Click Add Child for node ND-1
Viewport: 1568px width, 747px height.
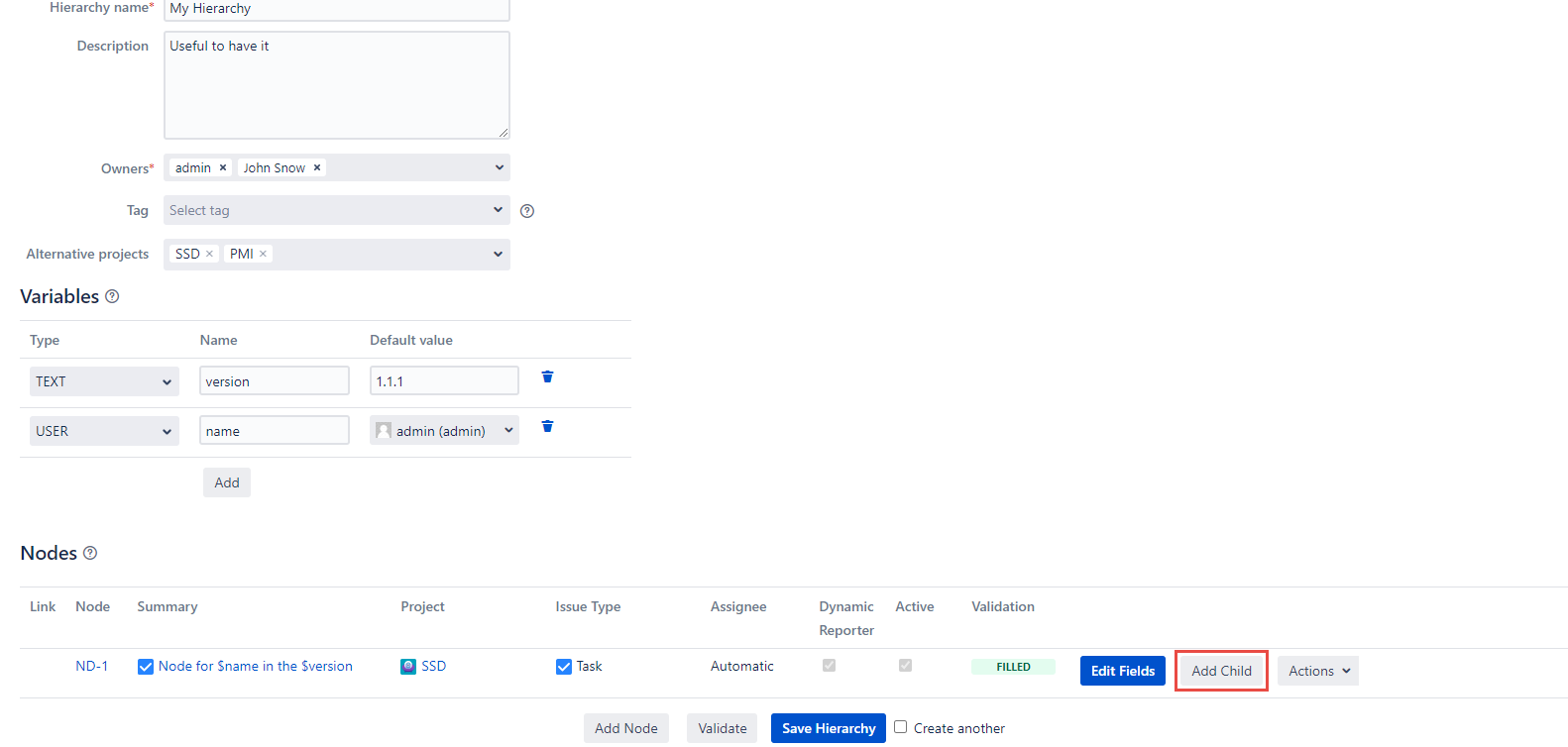pos(1221,671)
